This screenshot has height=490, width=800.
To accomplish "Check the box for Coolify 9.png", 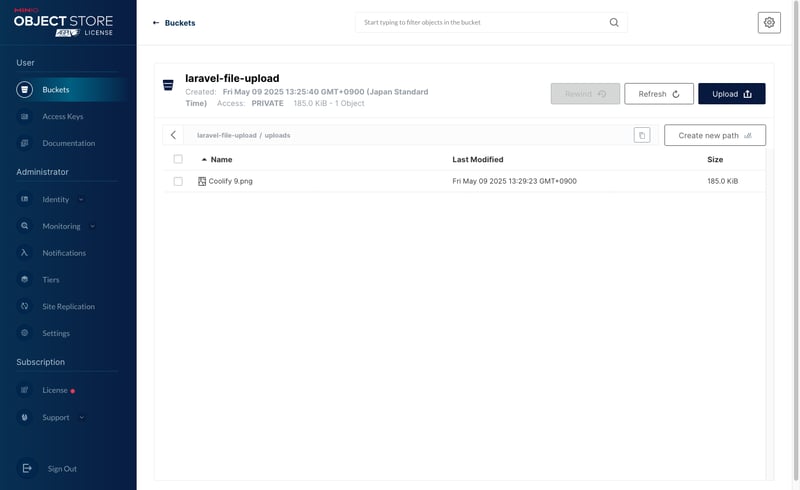I will coord(178,181).
